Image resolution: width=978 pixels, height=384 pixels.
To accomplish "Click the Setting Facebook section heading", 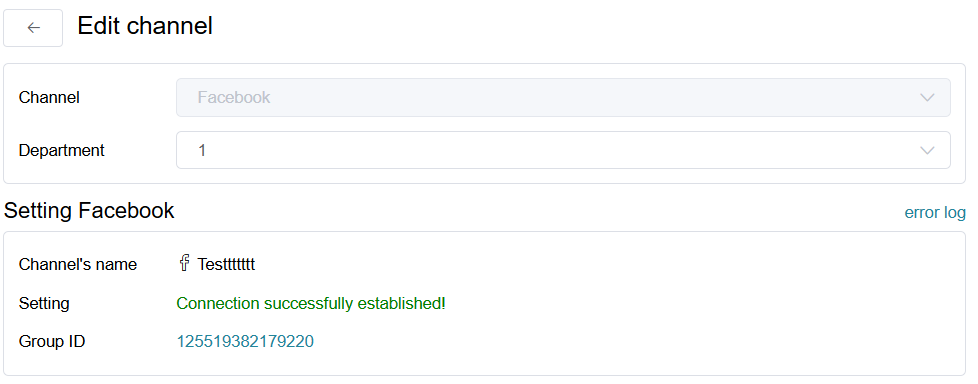I will click(89, 211).
